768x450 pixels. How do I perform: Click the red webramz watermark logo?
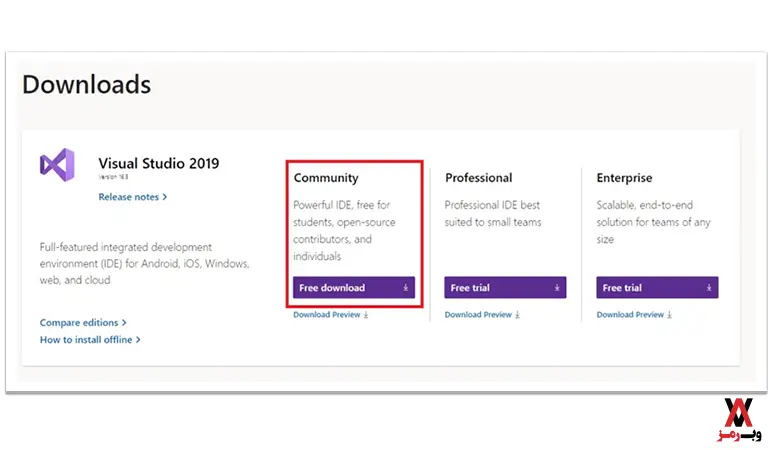click(739, 420)
